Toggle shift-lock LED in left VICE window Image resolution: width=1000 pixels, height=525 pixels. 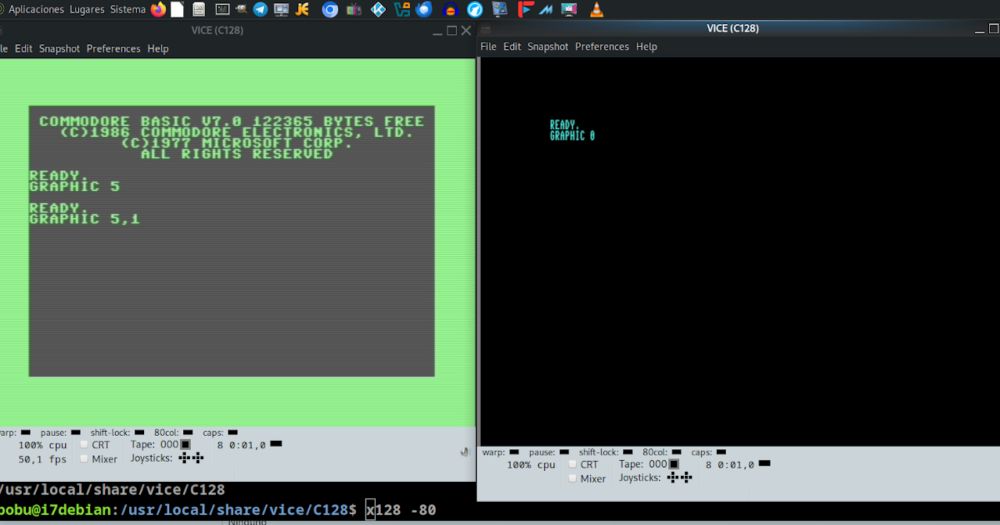(x=140, y=432)
